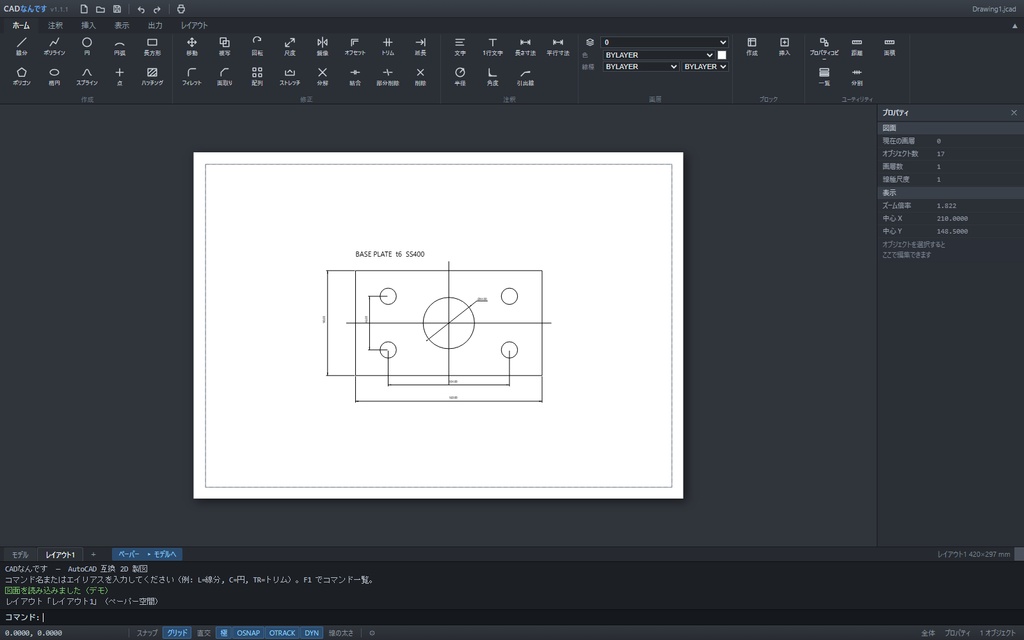The image size is (1024, 640).
Task: Open the linetype BYLAYER dropdown
Action: coord(641,67)
